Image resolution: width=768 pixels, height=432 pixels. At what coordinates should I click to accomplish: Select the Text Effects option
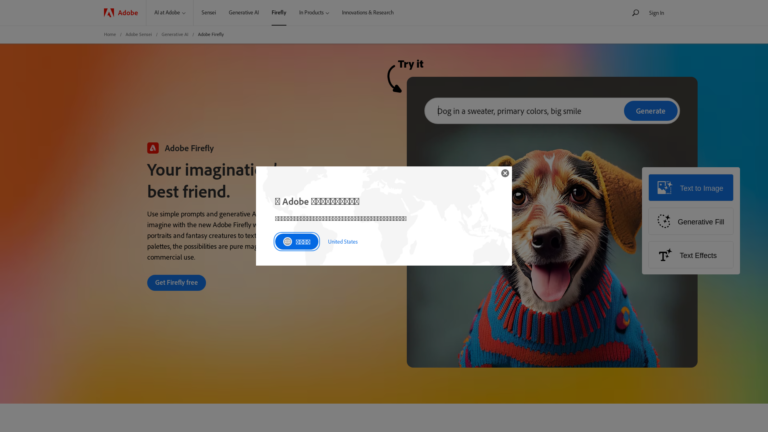(x=691, y=255)
